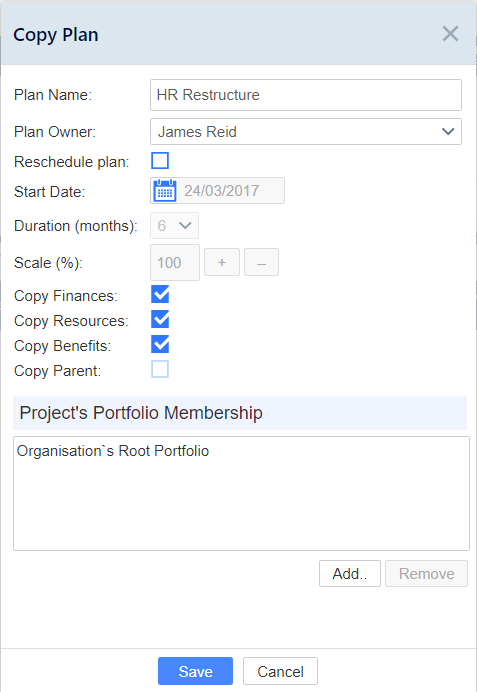Uncheck the Copy Finances checkbox
This screenshot has height=692, width=477.
click(160, 294)
